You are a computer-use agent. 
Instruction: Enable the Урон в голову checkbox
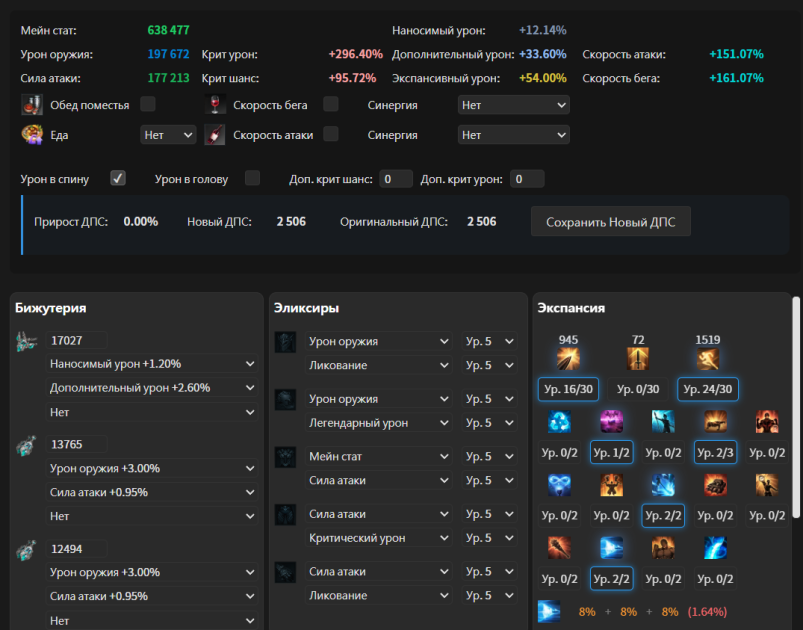[x=252, y=178]
